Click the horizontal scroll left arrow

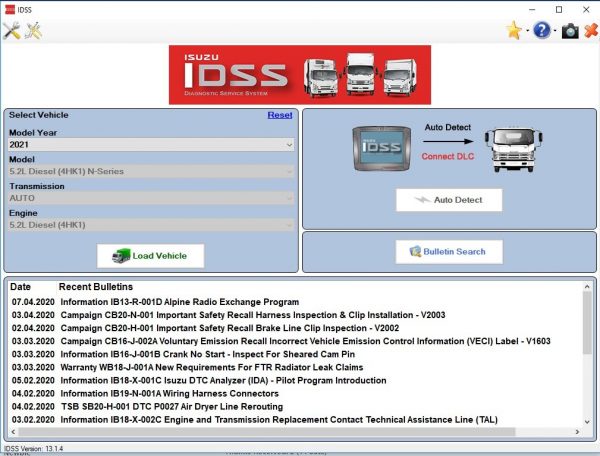click(13, 432)
